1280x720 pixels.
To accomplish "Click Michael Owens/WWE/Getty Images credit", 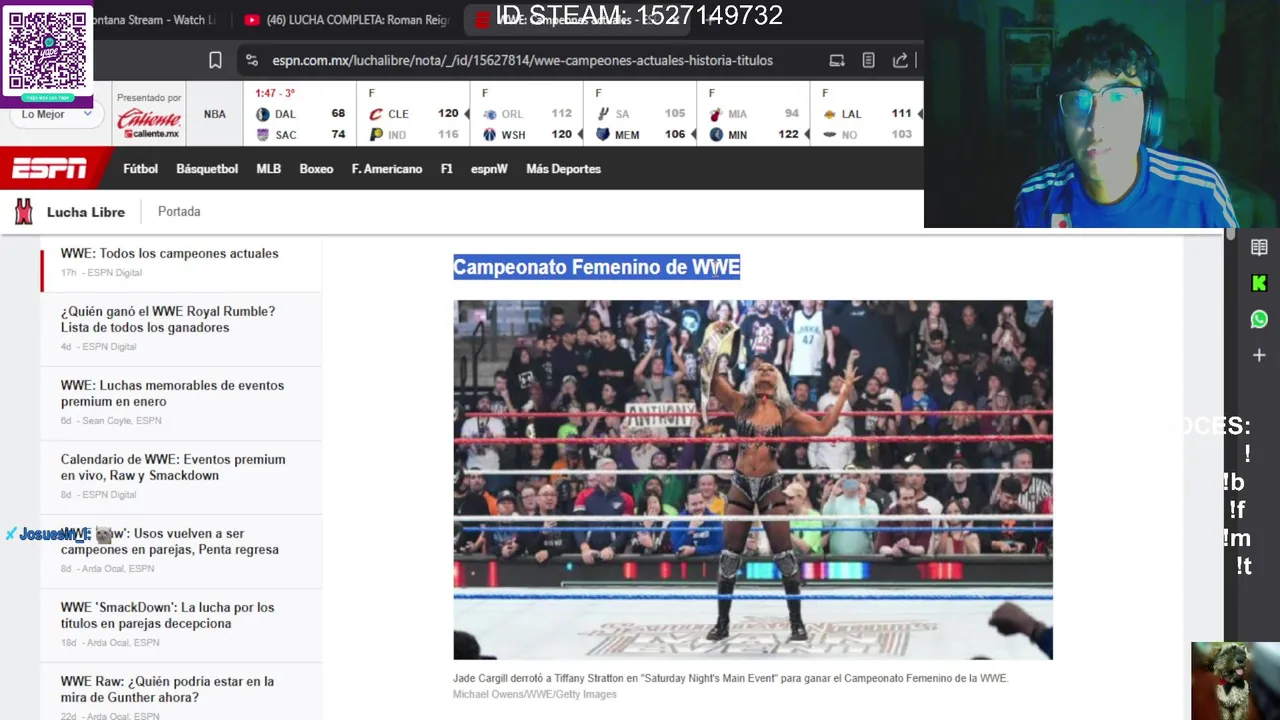I will (x=535, y=694).
